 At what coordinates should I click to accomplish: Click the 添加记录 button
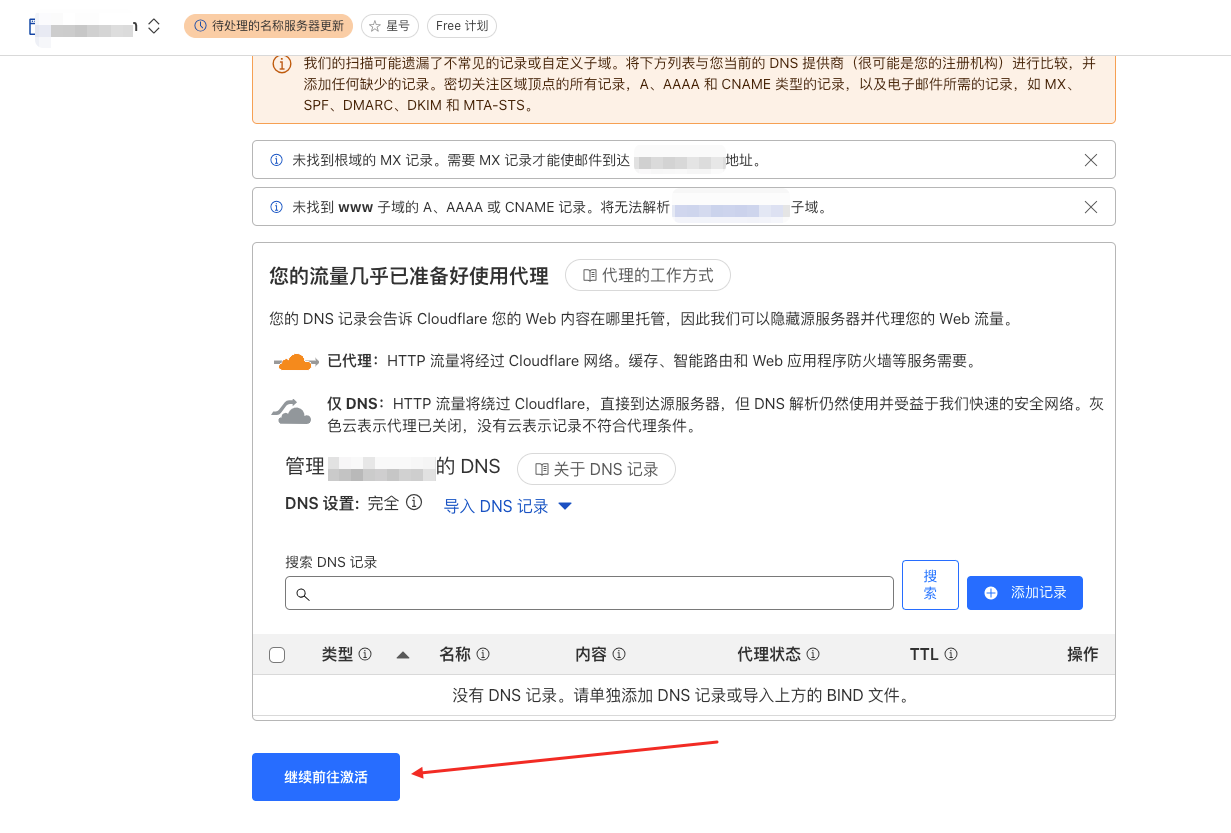tap(1025, 592)
